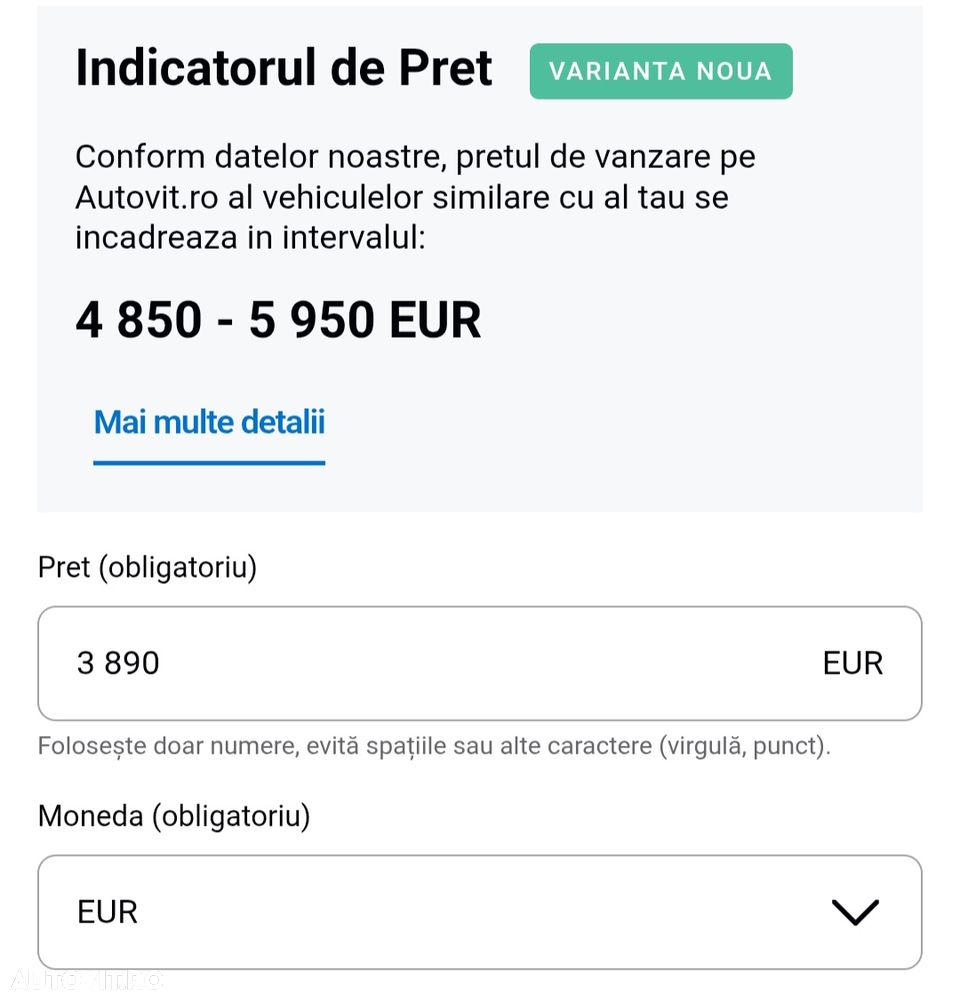The image size is (960, 1000).
Task: Click the blue underline beneath Mai multe detalii
Action: tap(209, 463)
